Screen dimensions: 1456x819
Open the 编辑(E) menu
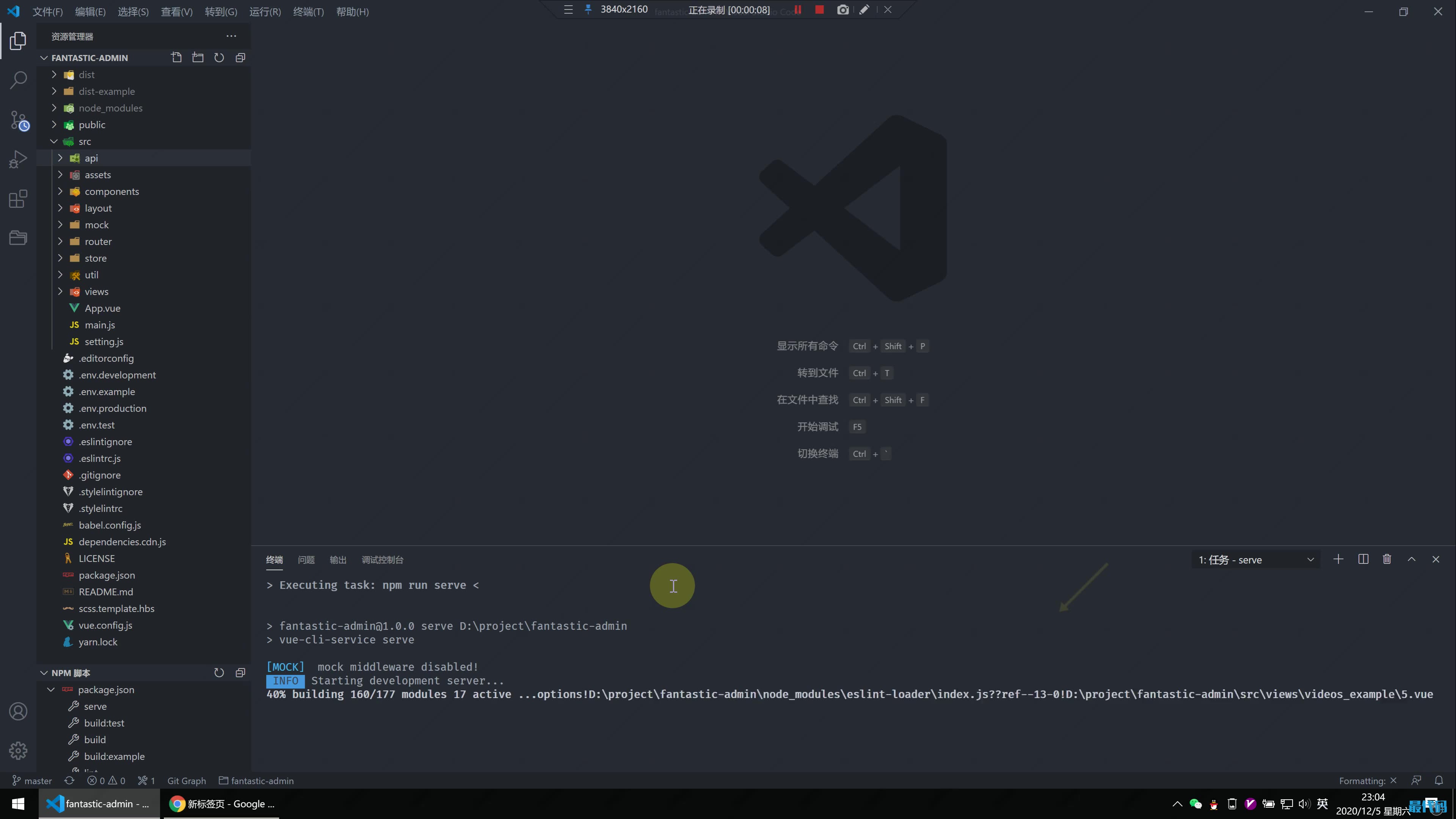click(91, 12)
